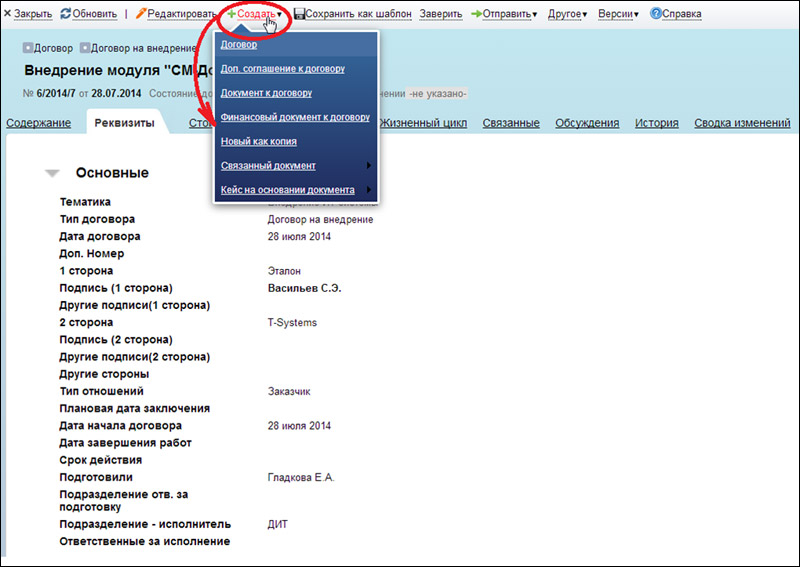Choose Доп. соглашение к договору
The height and width of the screenshot is (567, 800).
click(x=283, y=68)
